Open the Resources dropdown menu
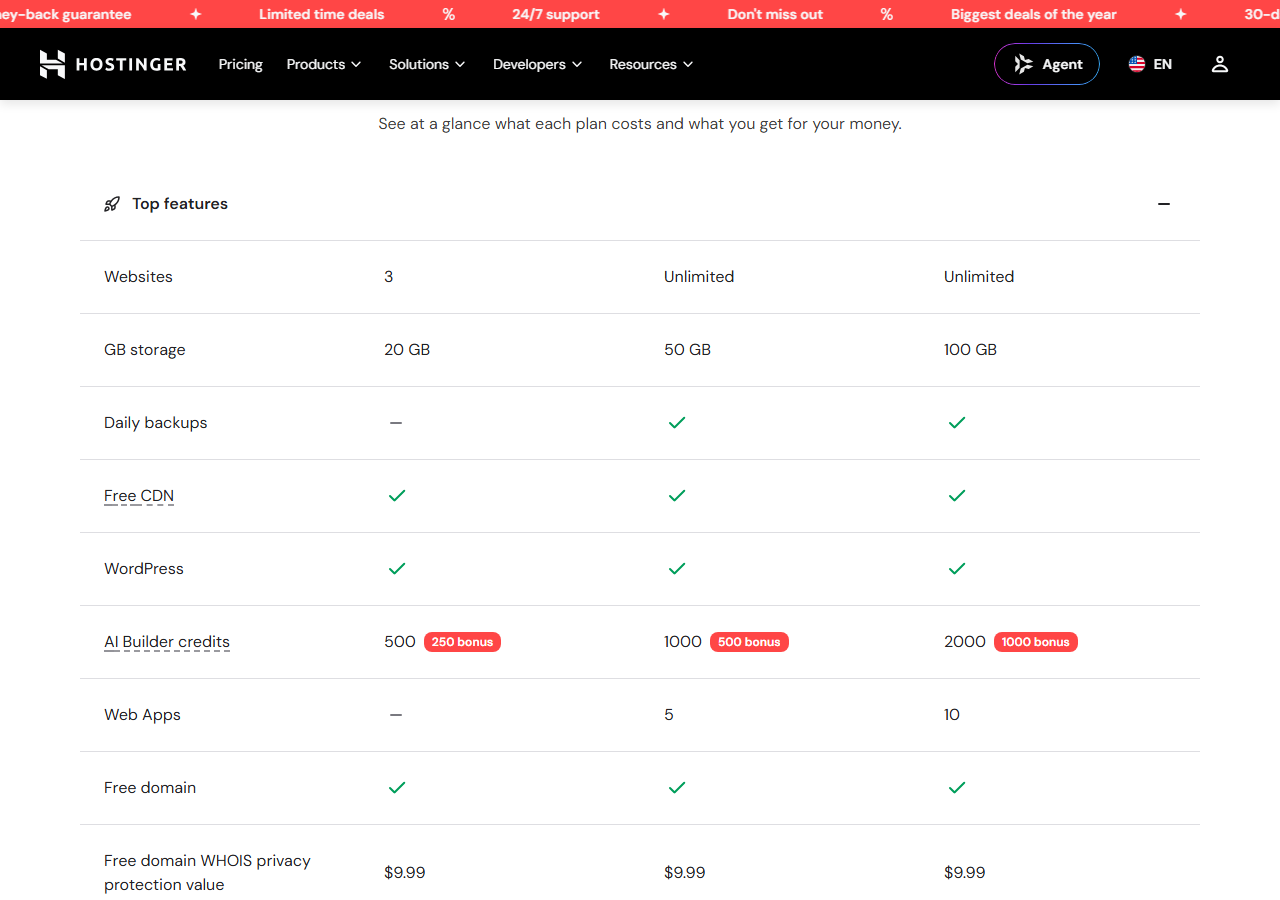 pos(651,64)
